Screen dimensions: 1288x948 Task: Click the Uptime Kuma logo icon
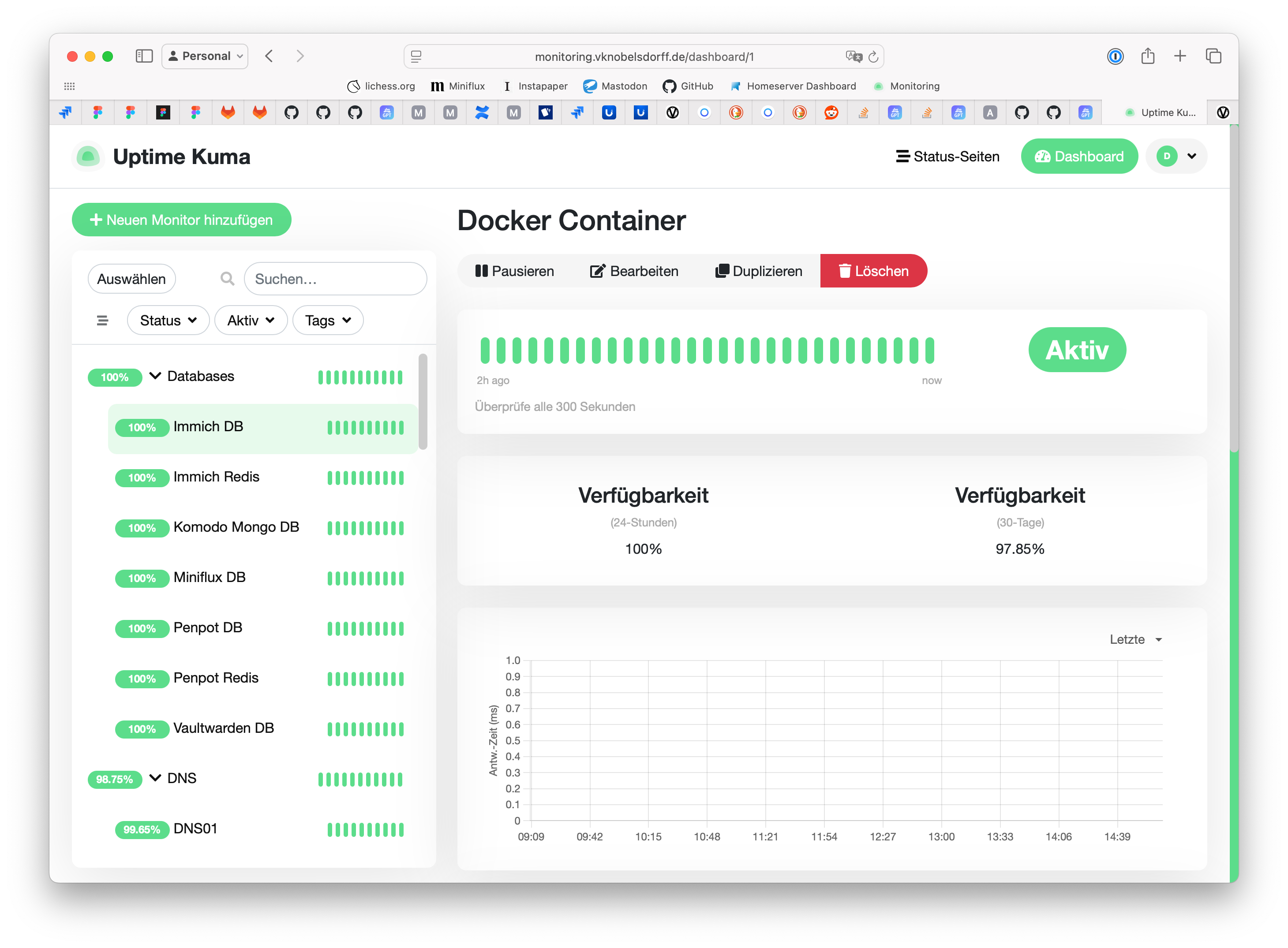tap(88, 157)
